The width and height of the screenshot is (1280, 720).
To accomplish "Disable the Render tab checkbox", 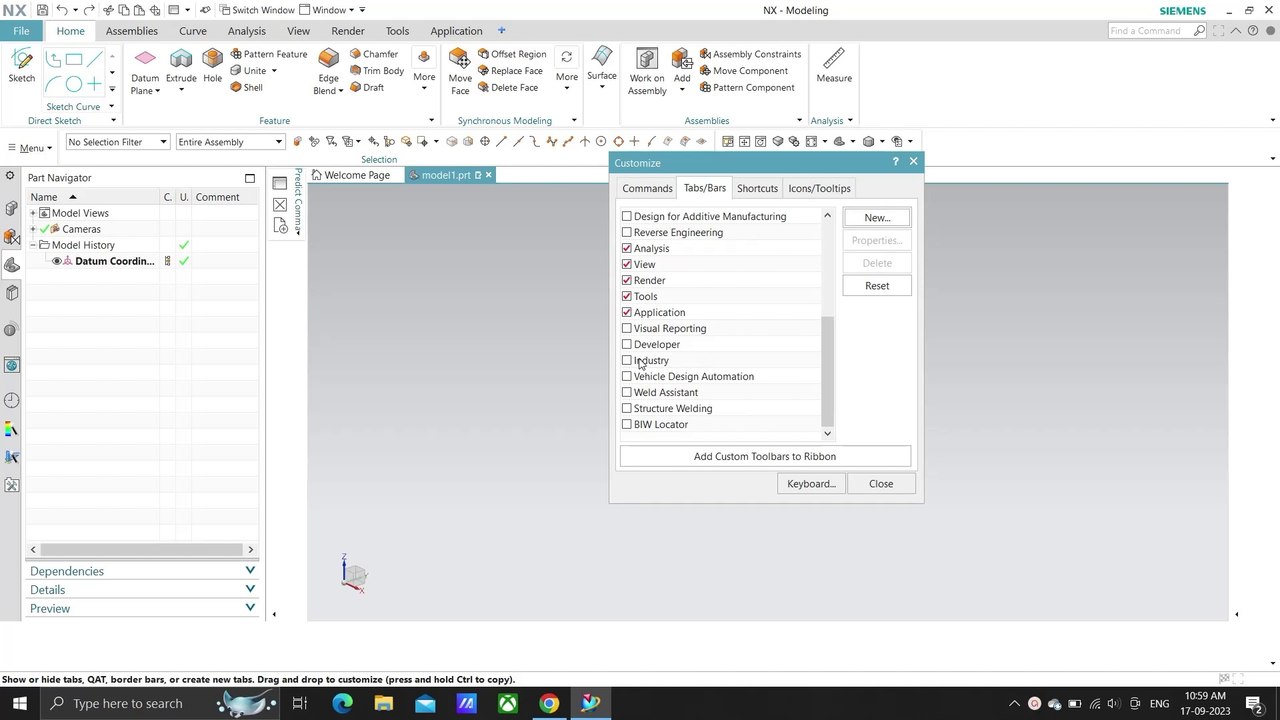I will coord(627,280).
